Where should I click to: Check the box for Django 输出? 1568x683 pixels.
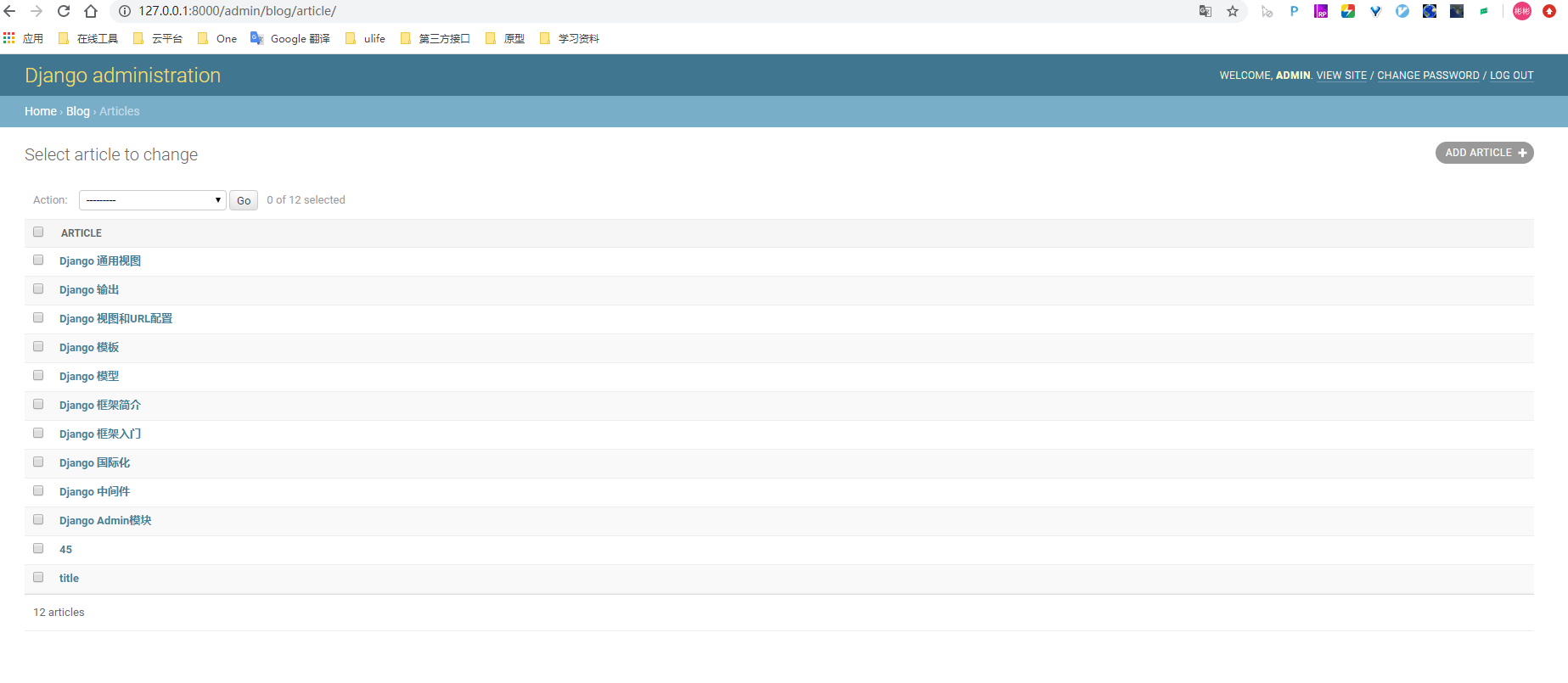[38, 288]
